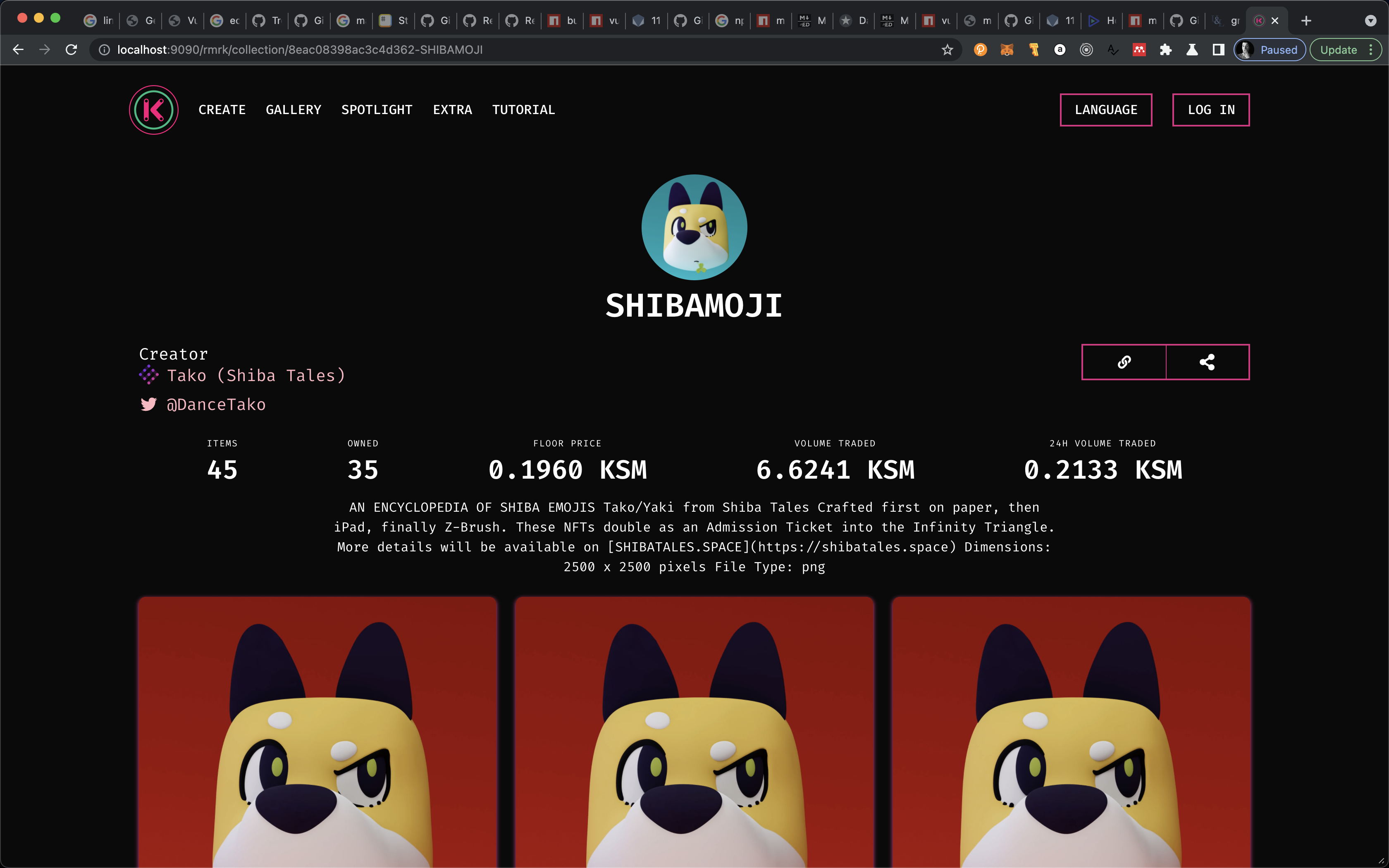Screen dimensions: 1389x868
Task: Open the white circle 'a' extension
Action: click(x=1060, y=50)
